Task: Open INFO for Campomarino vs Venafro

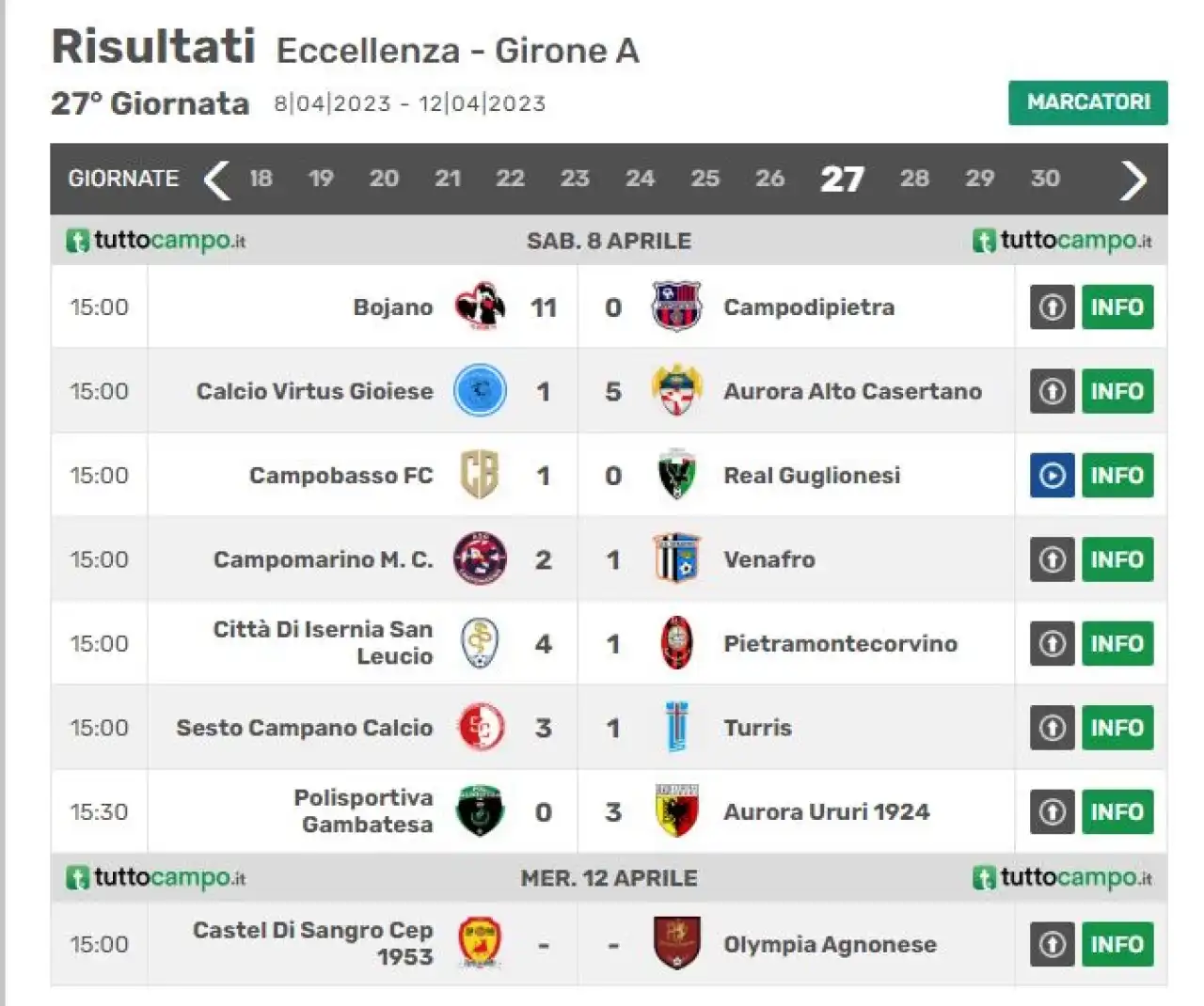Action: point(1117,560)
